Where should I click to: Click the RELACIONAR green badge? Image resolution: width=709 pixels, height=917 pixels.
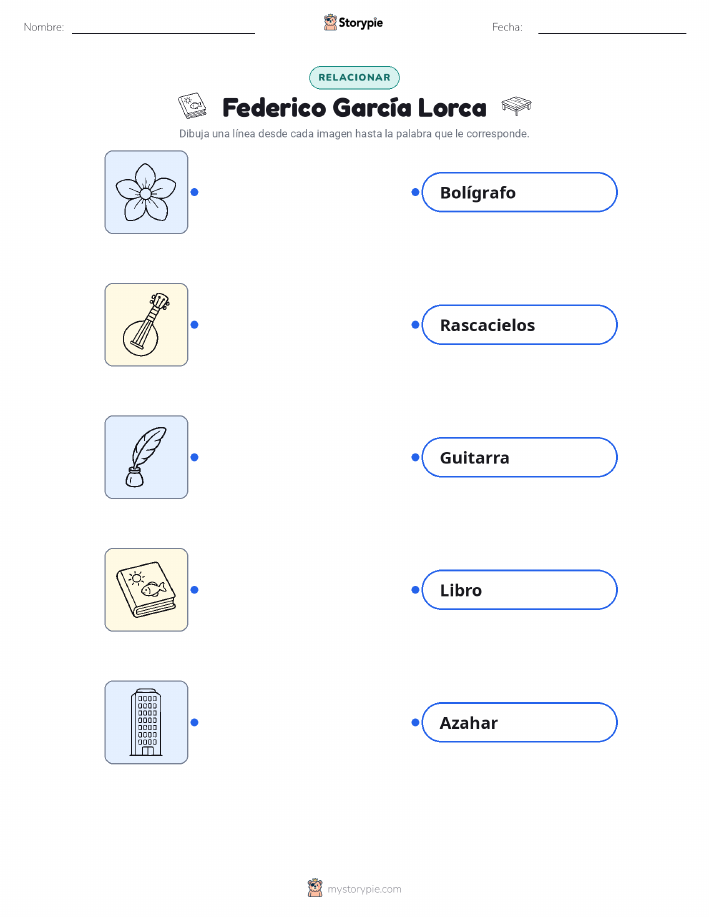tap(354, 77)
